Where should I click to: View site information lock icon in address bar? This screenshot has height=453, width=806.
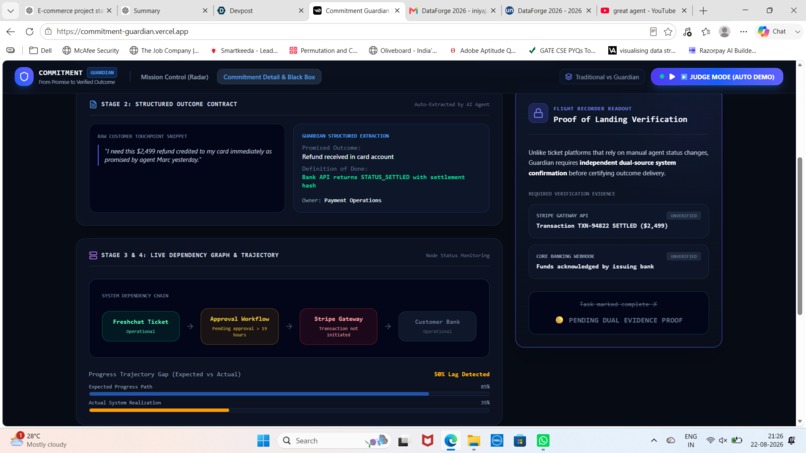(48, 31)
